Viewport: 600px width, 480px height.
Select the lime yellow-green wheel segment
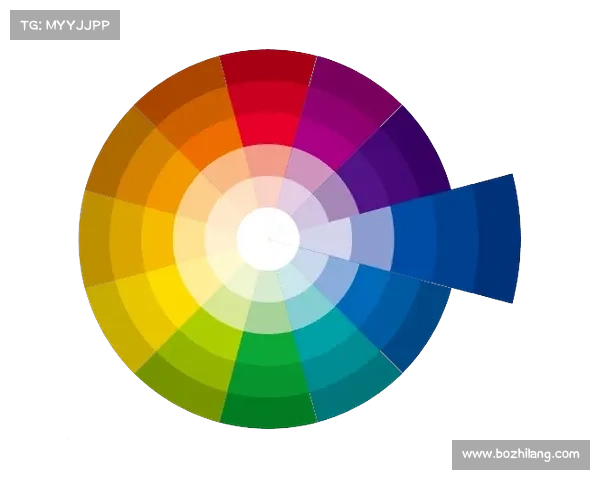click(x=210, y=330)
